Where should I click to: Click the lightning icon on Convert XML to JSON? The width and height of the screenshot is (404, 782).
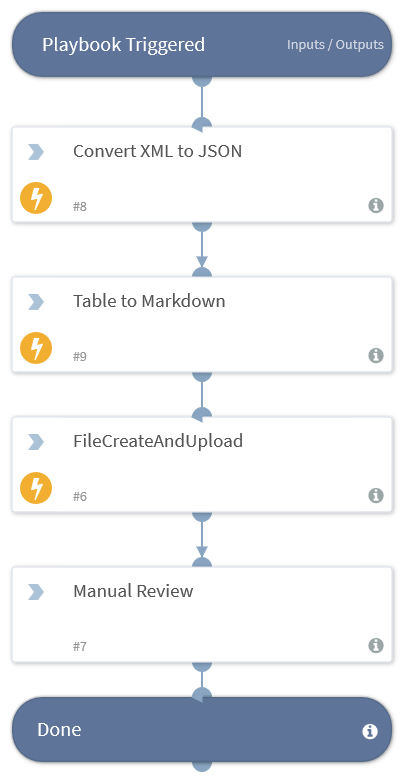click(x=36, y=198)
